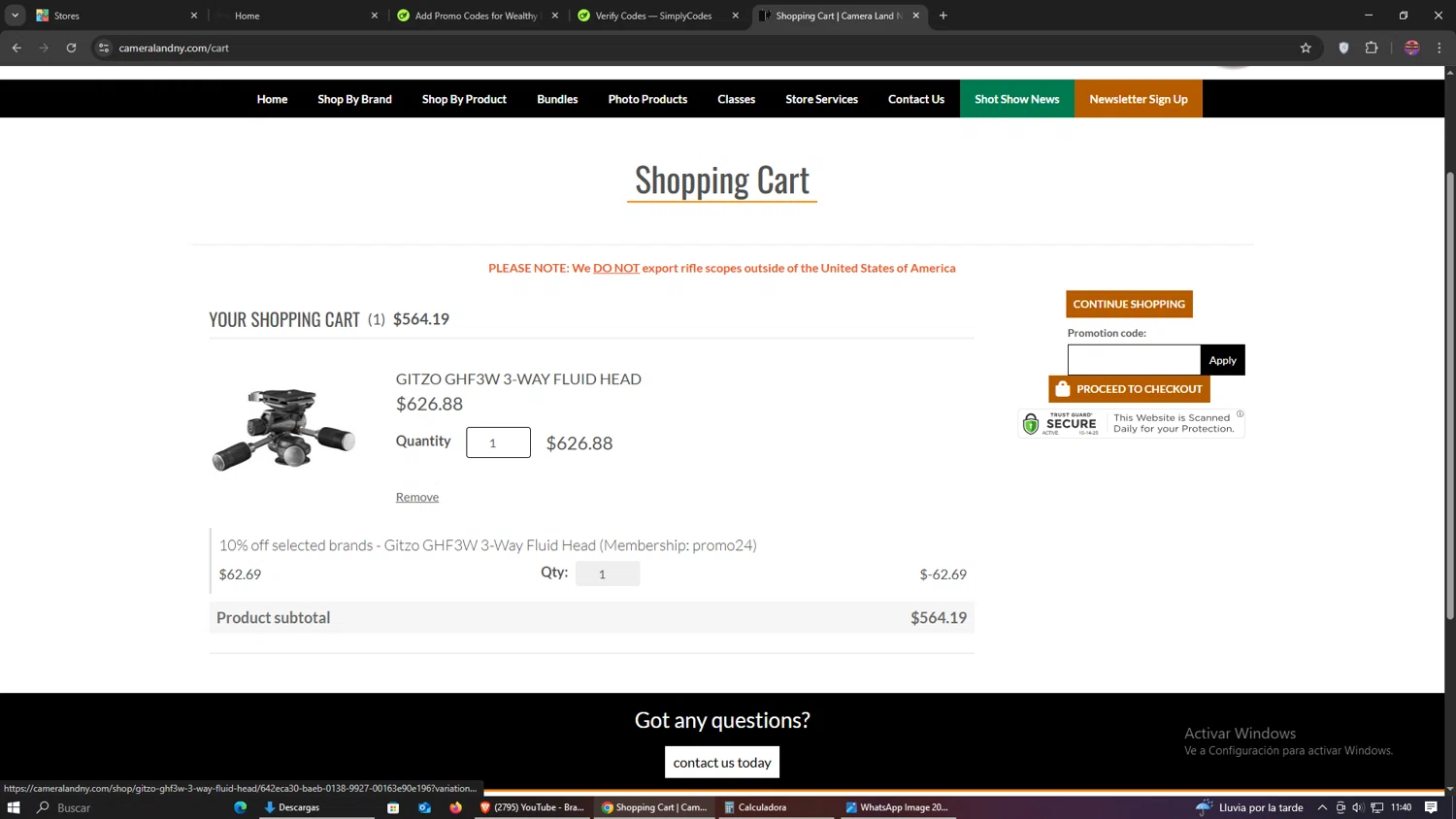Open Shop By Product menu

click(x=464, y=99)
